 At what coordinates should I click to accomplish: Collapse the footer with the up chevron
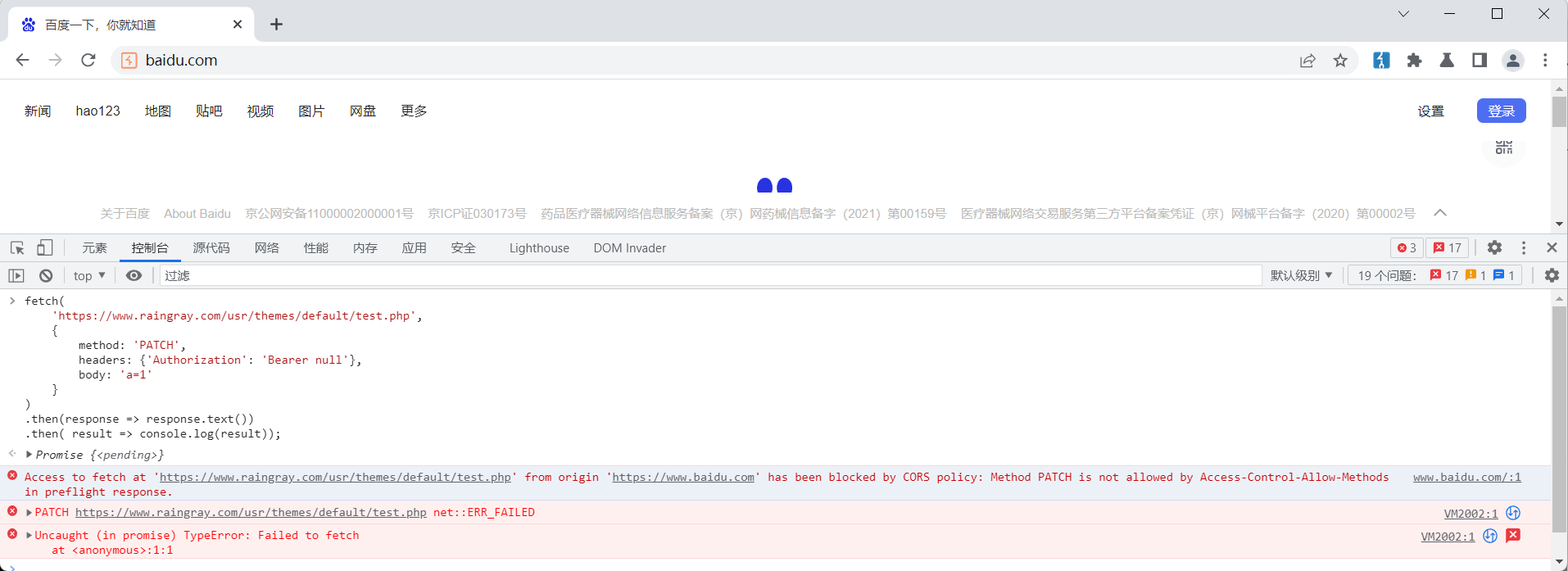[x=1440, y=213]
